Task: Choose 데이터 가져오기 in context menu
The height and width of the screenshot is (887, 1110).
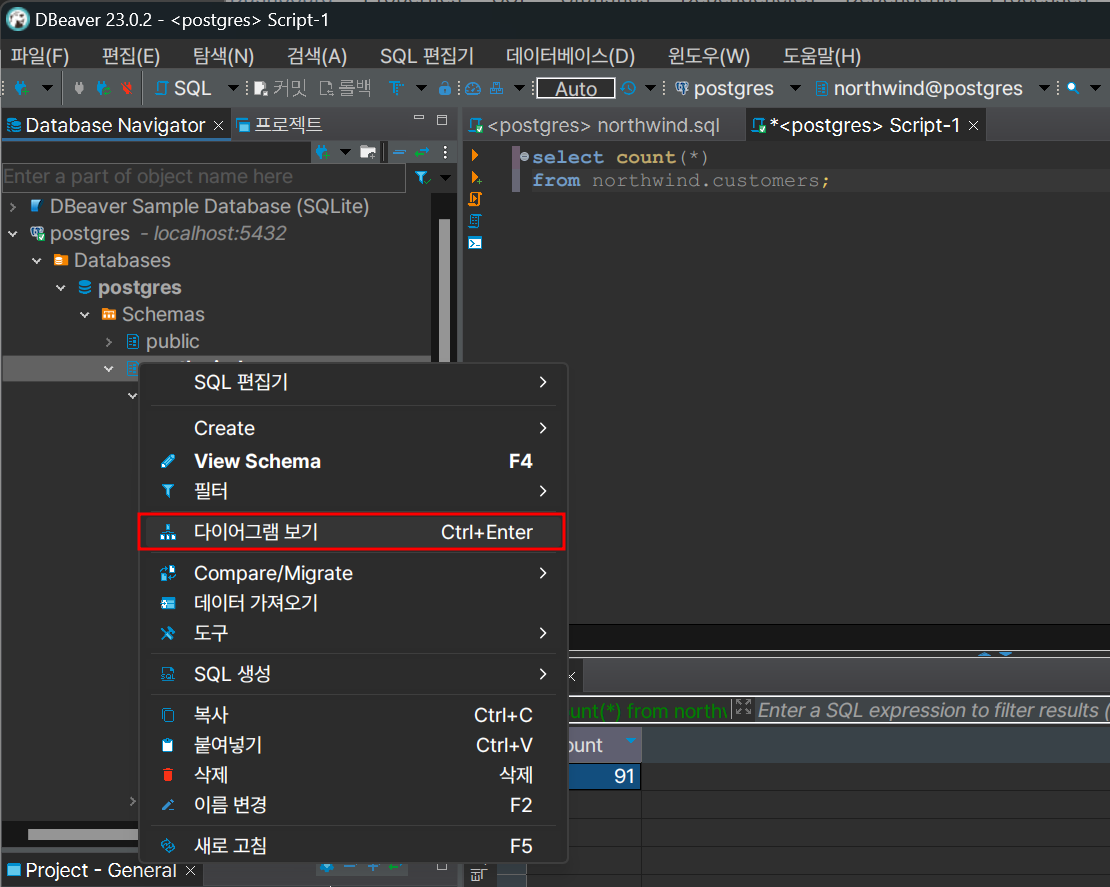Action: point(353,603)
